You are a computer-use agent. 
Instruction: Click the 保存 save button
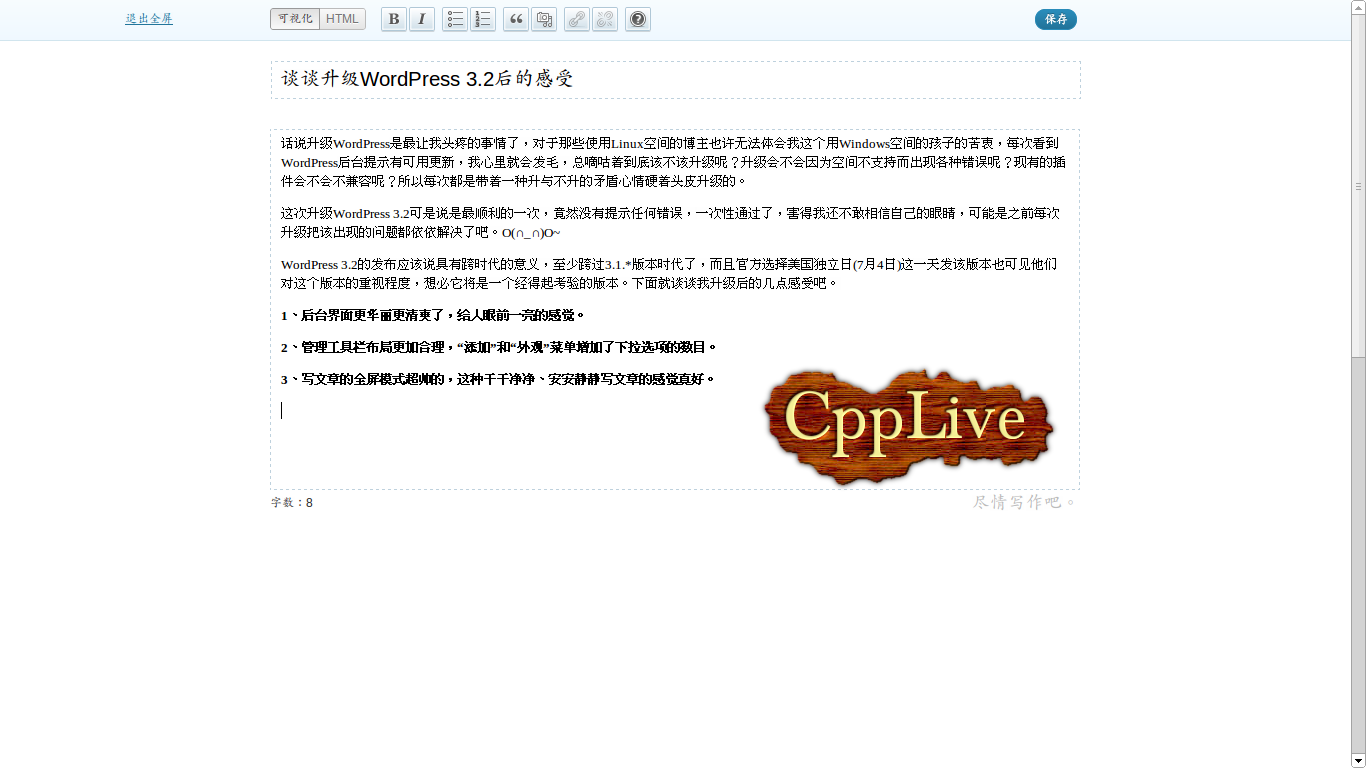tap(1056, 19)
